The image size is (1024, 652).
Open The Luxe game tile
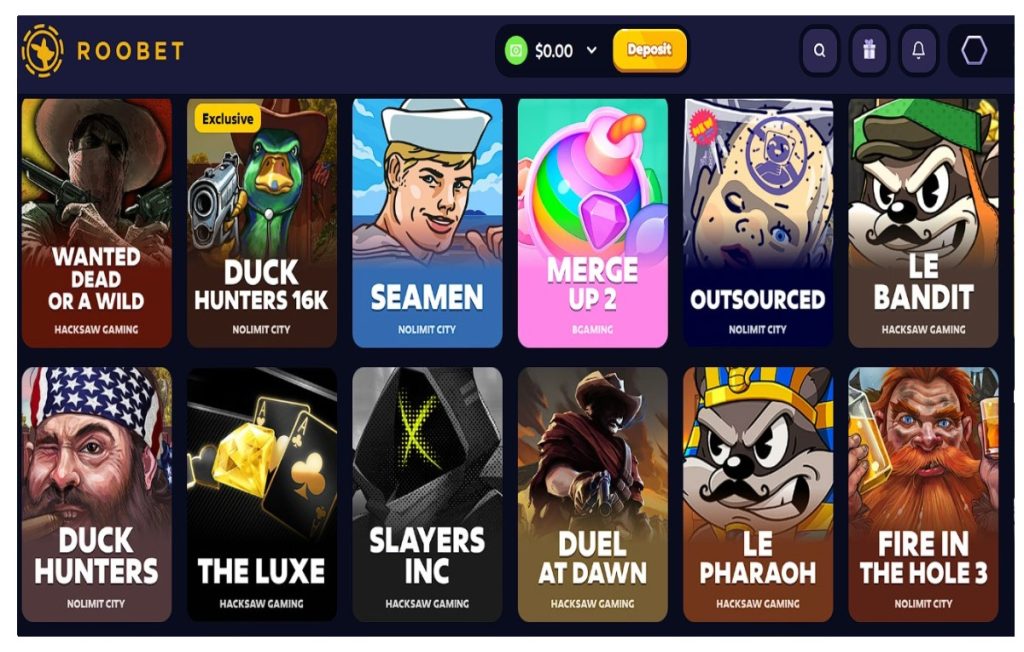pyautogui.click(x=262, y=495)
